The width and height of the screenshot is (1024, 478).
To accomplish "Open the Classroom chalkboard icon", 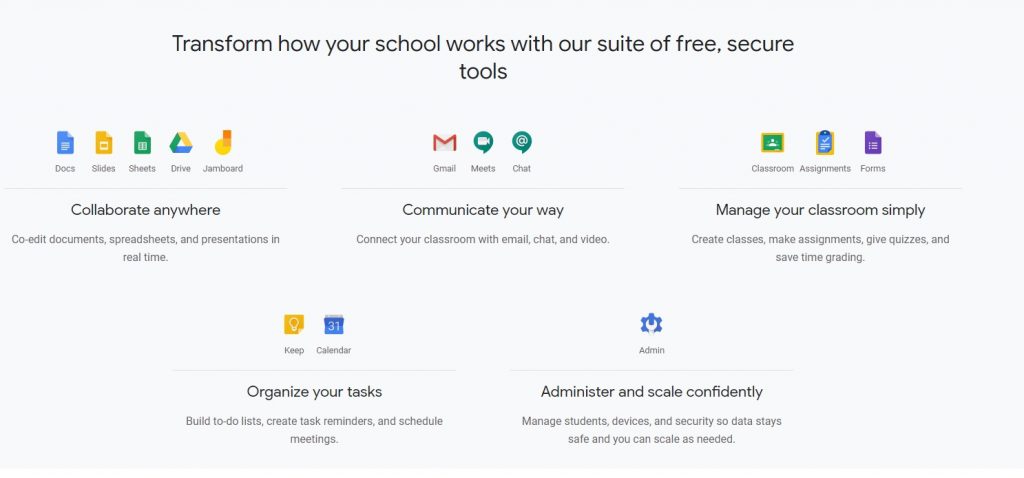I will click(x=773, y=142).
